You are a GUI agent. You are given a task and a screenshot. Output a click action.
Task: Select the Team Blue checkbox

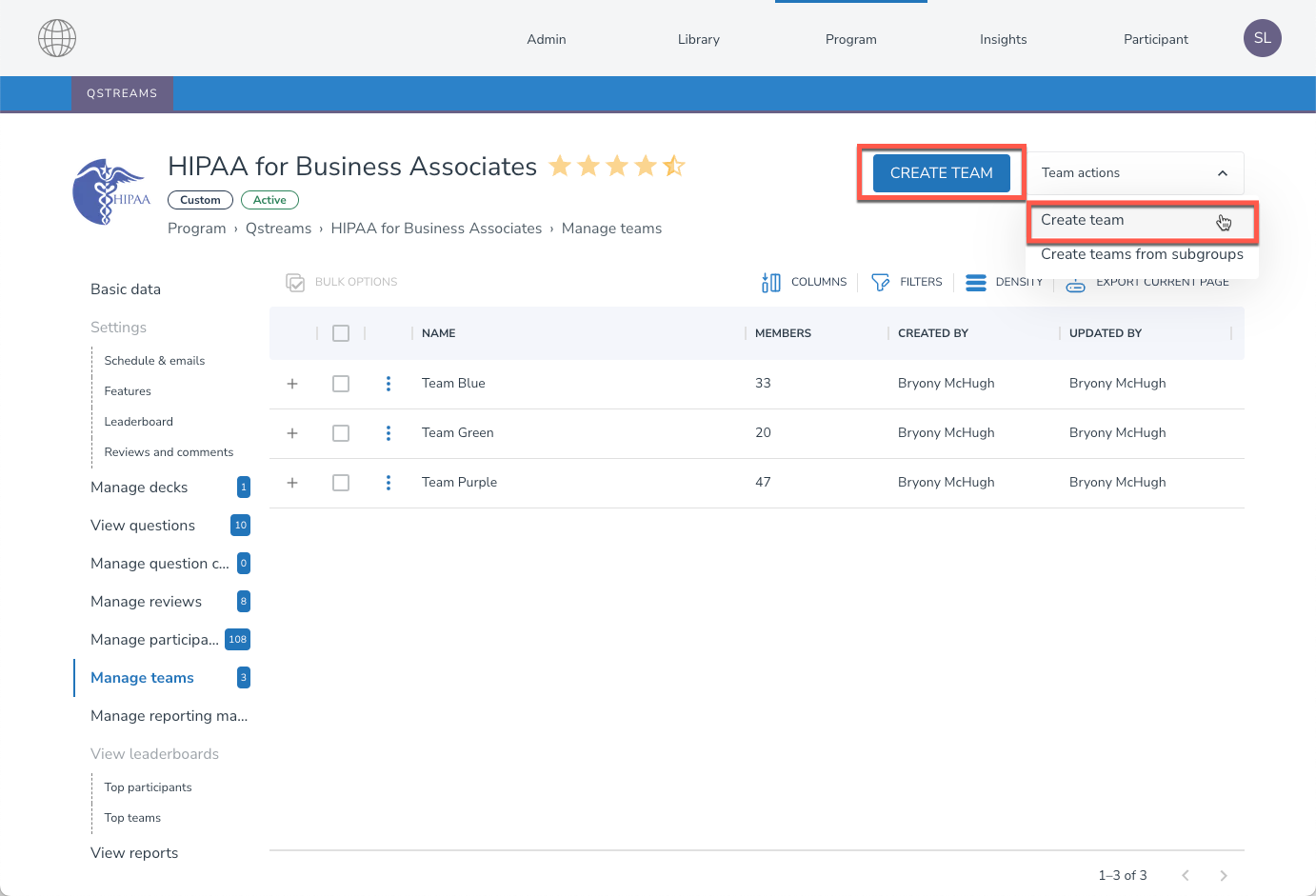click(341, 384)
